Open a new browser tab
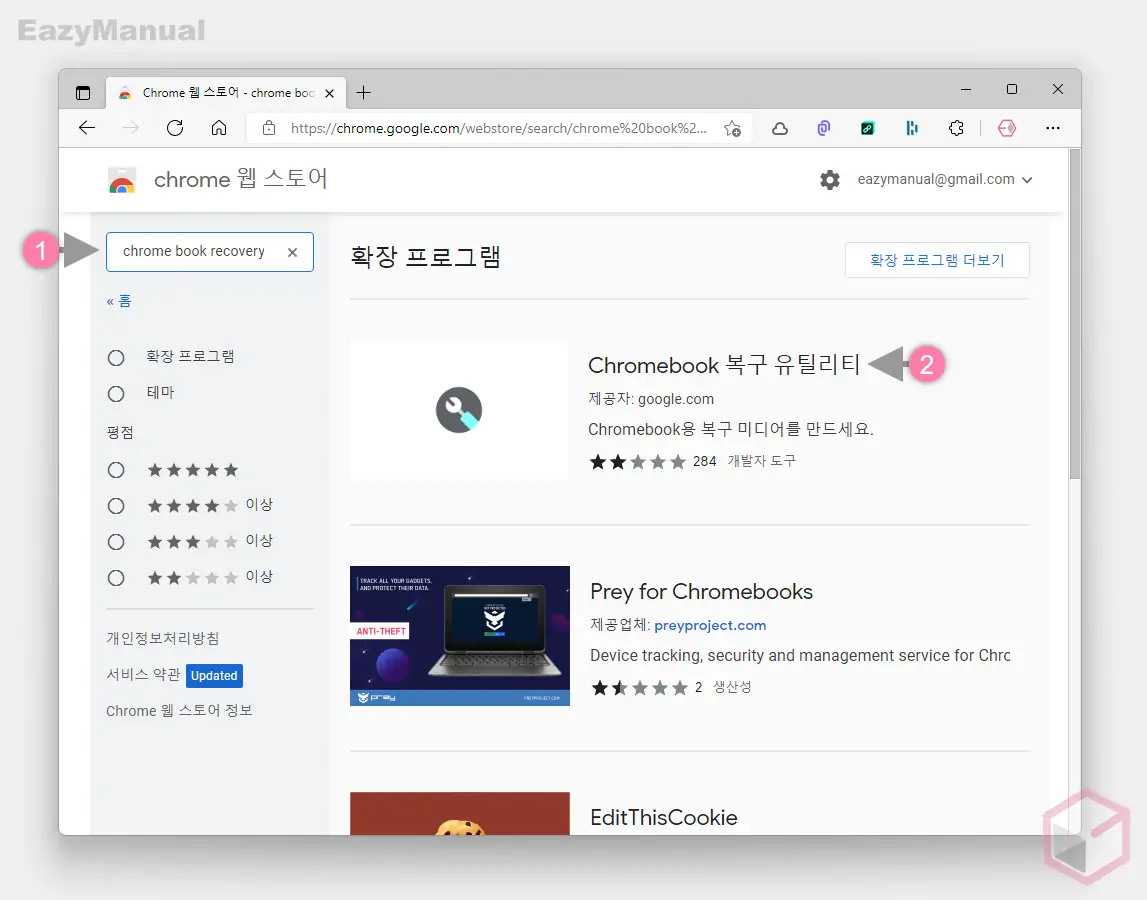Viewport: 1147px width, 900px height. [364, 93]
